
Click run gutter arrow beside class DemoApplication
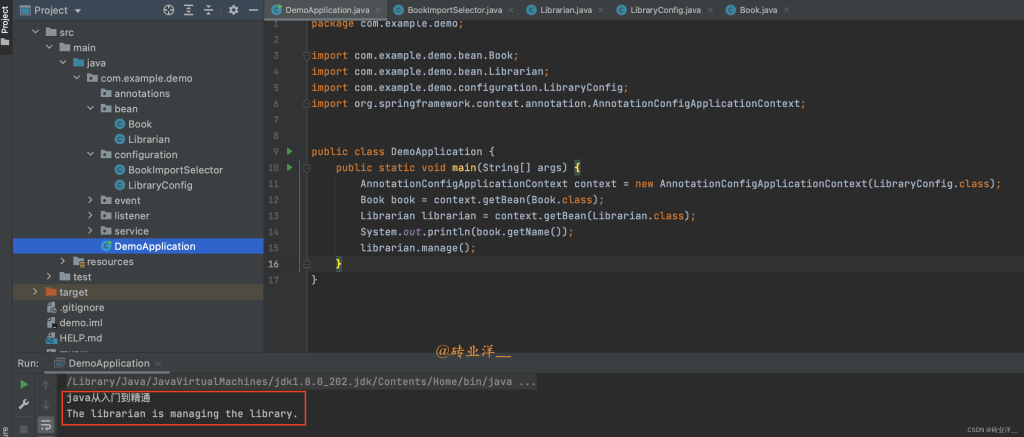pyautogui.click(x=290, y=152)
